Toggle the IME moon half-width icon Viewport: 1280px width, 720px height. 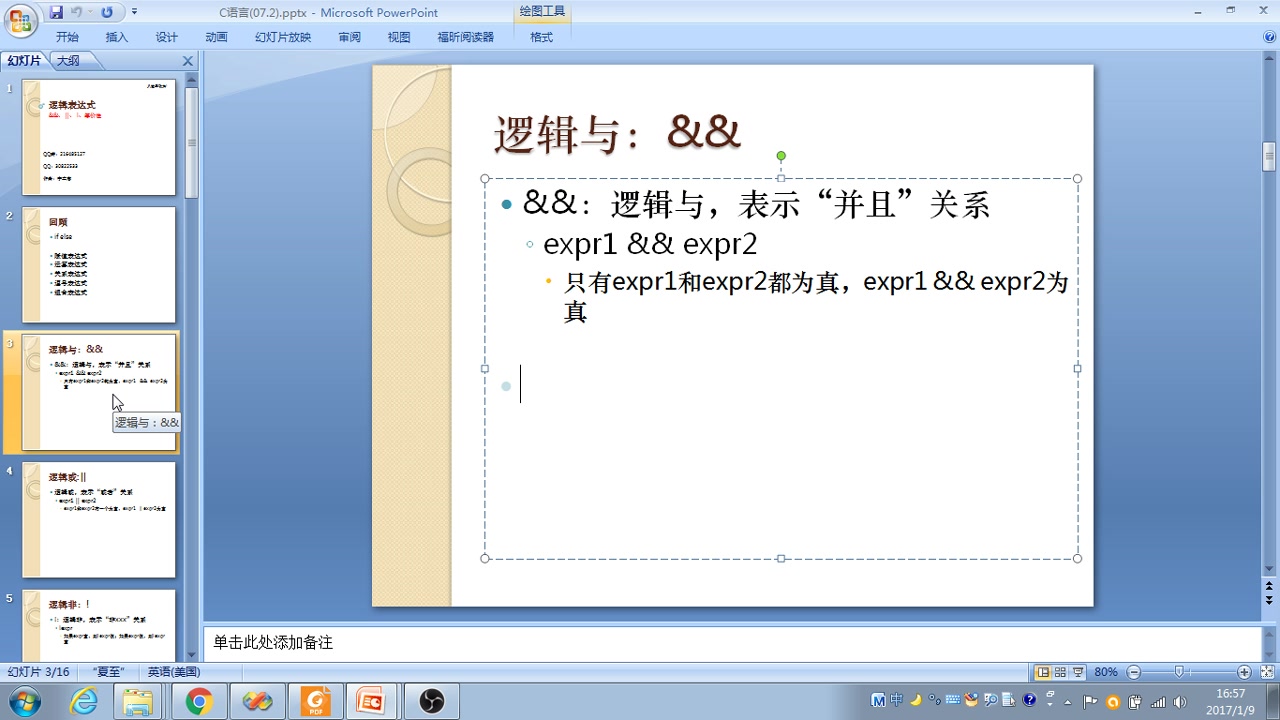[x=915, y=701]
